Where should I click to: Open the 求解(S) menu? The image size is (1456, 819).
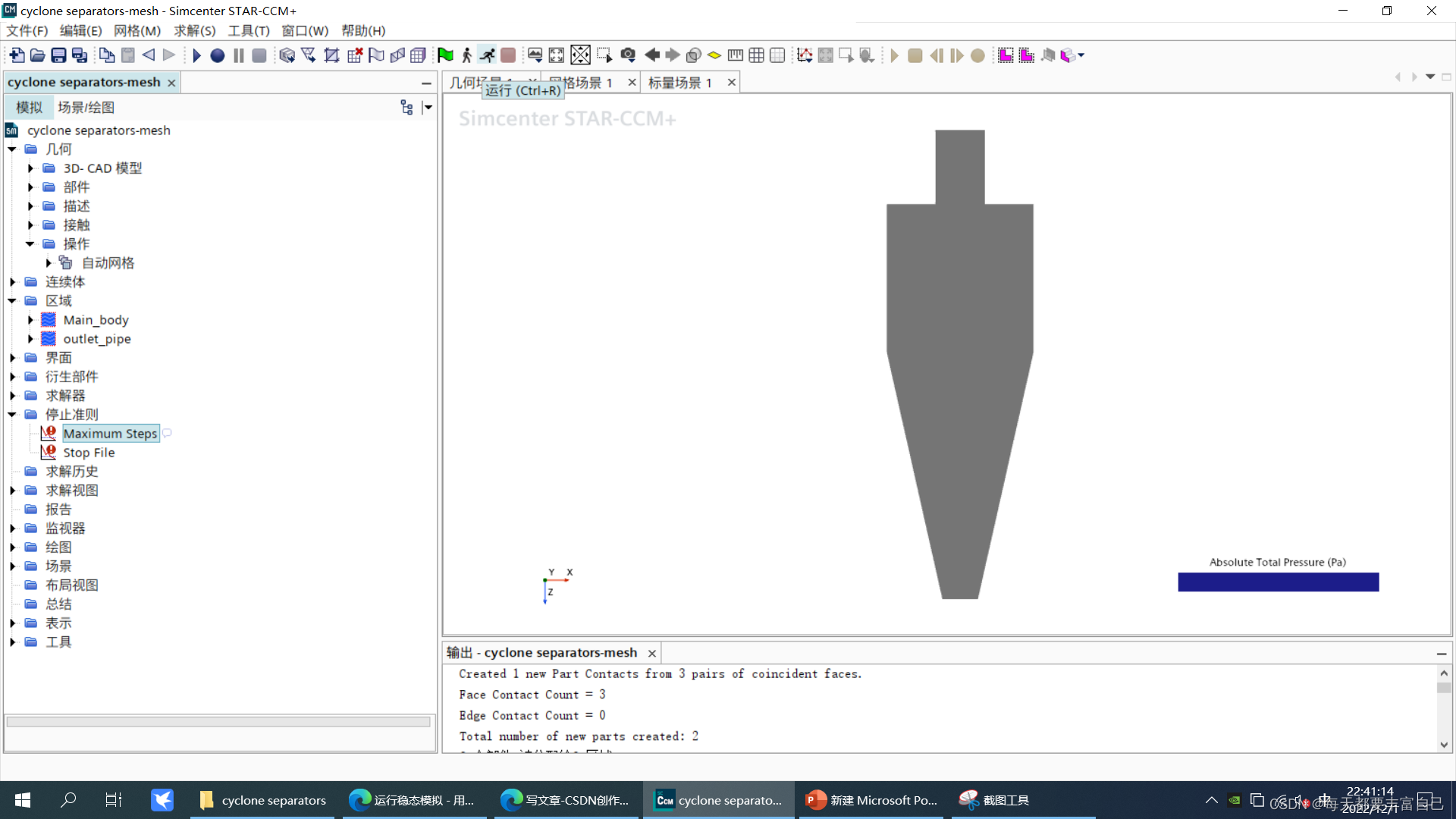click(x=194, y=30)
